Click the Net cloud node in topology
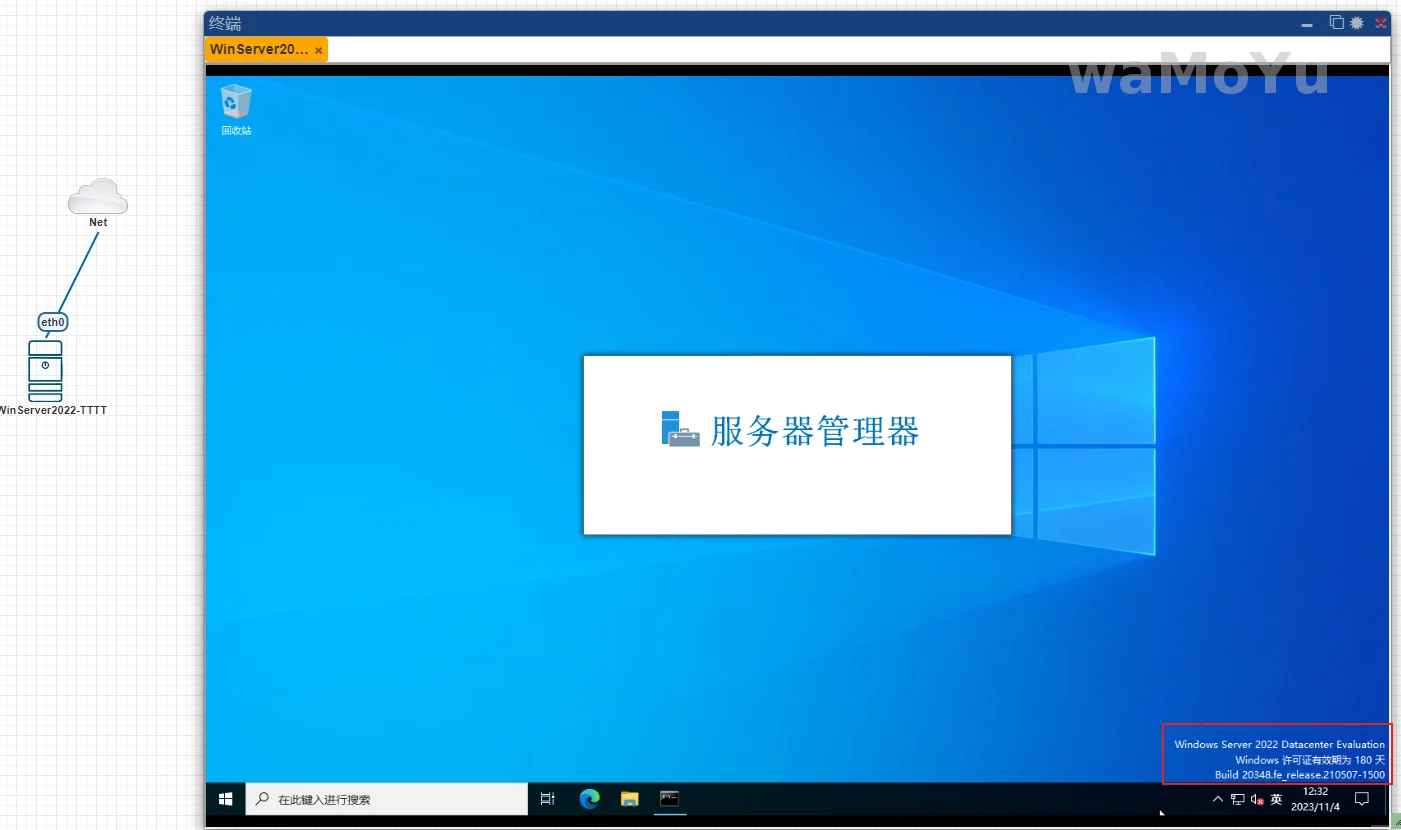 point(98,197)
